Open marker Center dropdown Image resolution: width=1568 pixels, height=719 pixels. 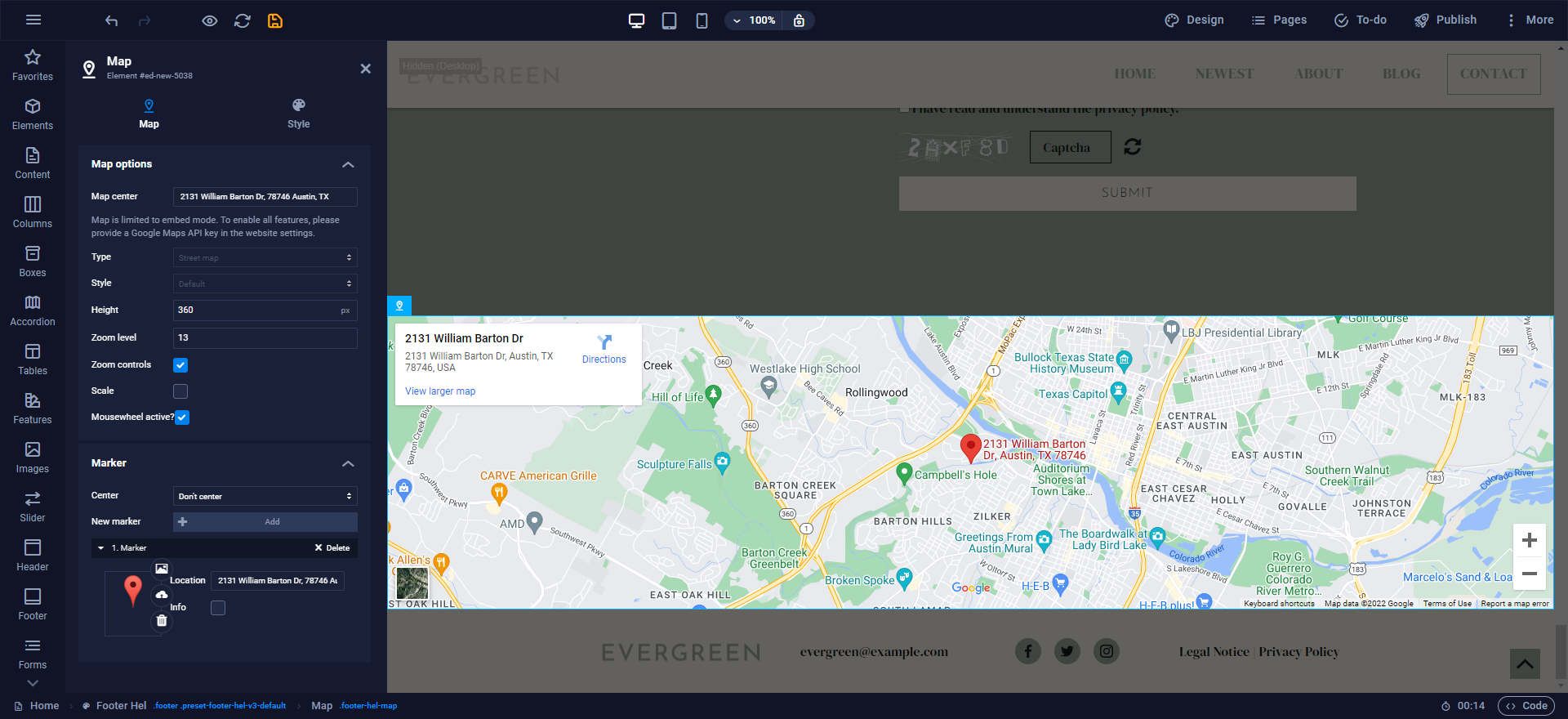(x=265, y=496)
